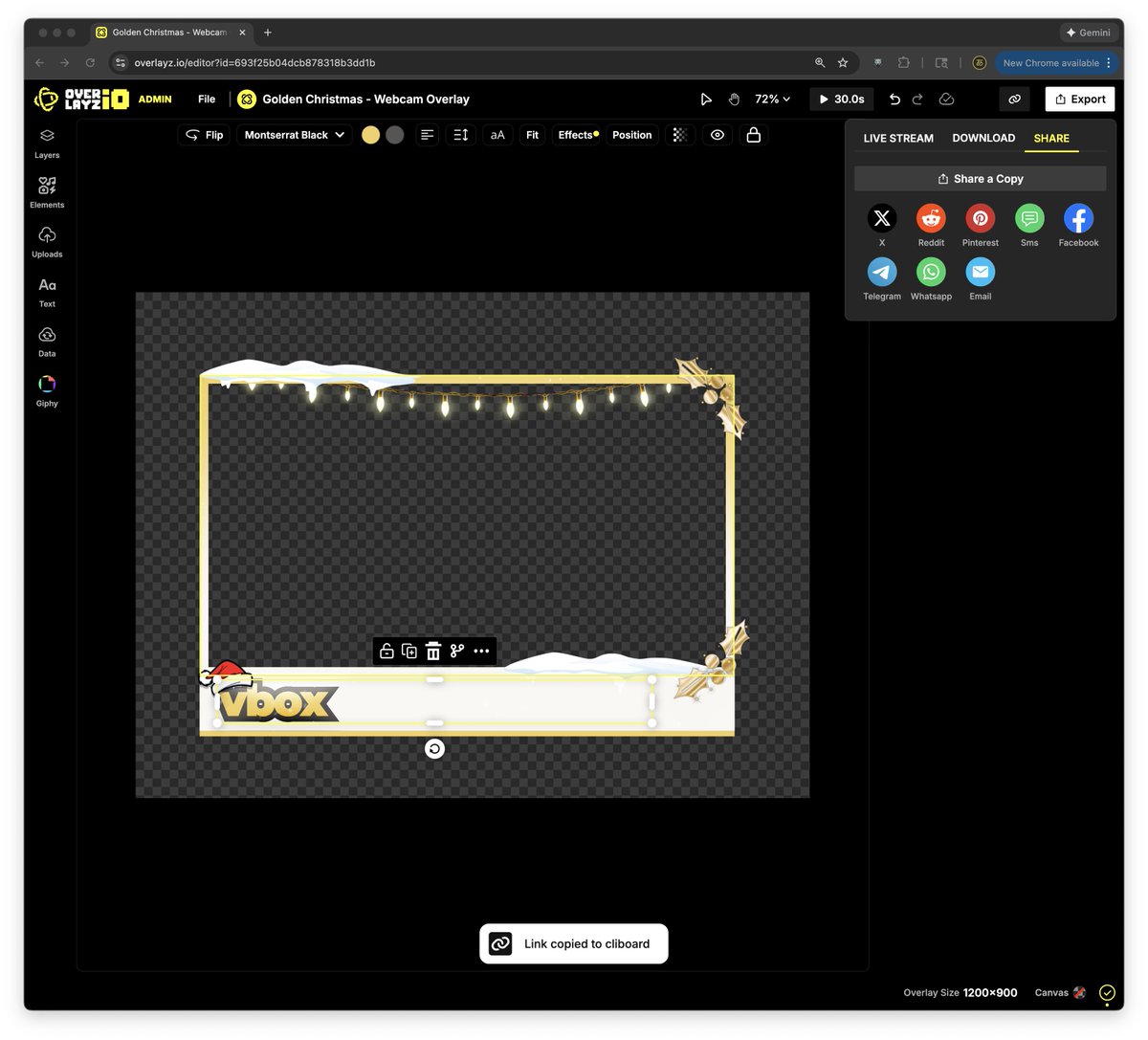Screen dimensions: 1148x1040
Task: Play the 30.0s preview
Action: click(842, 100)
